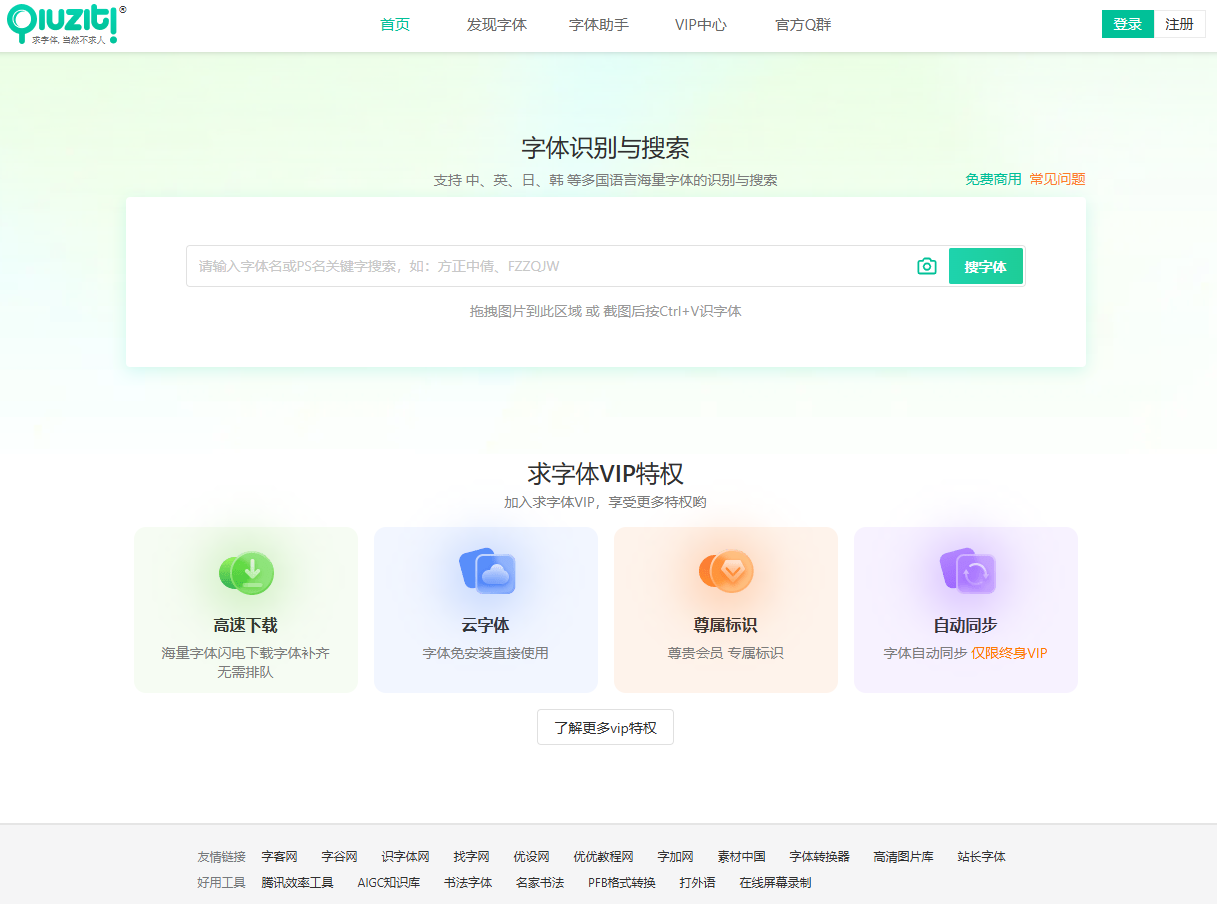Click the orange 尊属标识 diamond icon
1217x904 pixels.
point(726,572)
